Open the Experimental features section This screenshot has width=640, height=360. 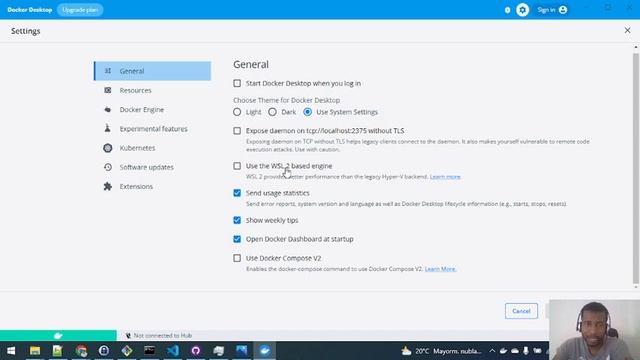point(152,129)
